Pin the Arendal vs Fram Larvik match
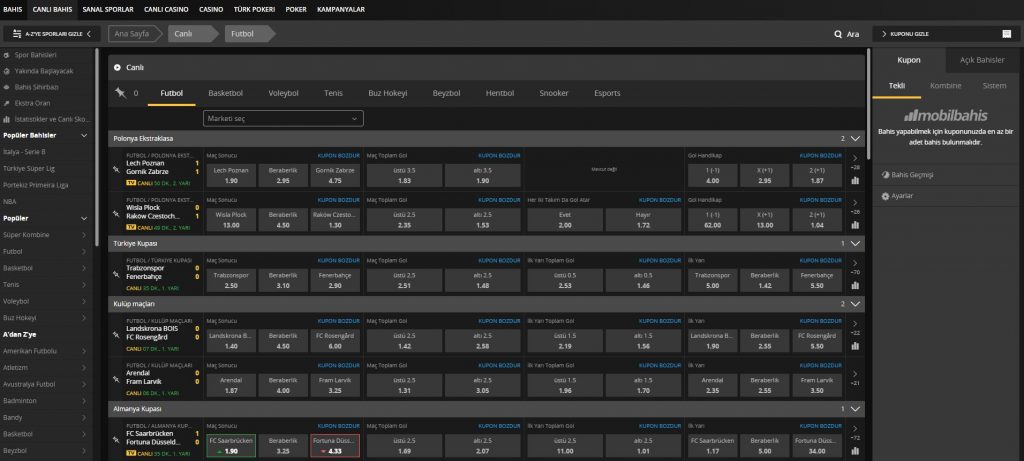Screen dimensions: 1024x461 tap(118, 377)
